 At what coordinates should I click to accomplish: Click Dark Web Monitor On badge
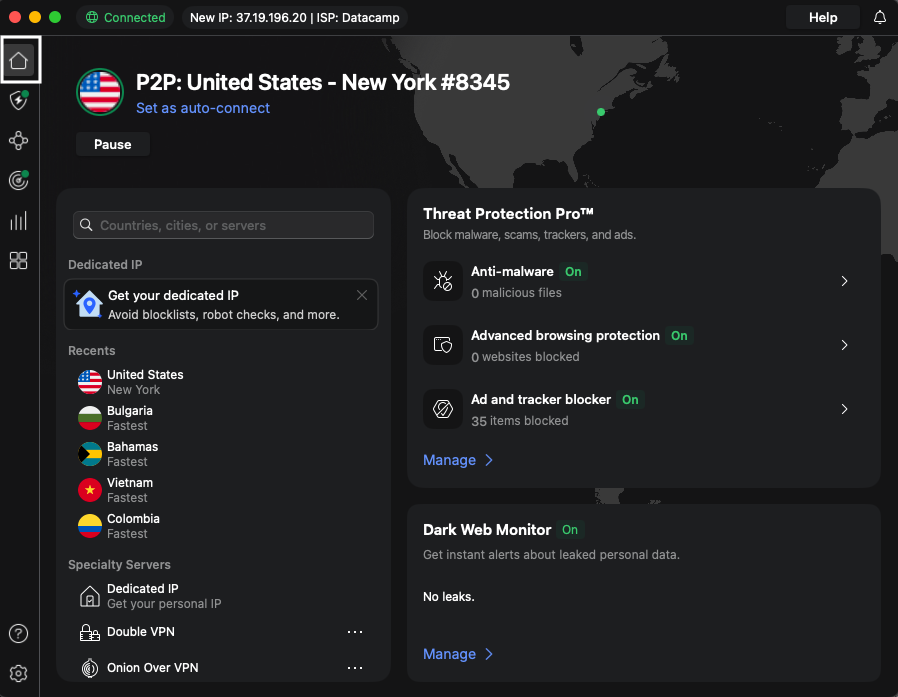tap(570, 530)
